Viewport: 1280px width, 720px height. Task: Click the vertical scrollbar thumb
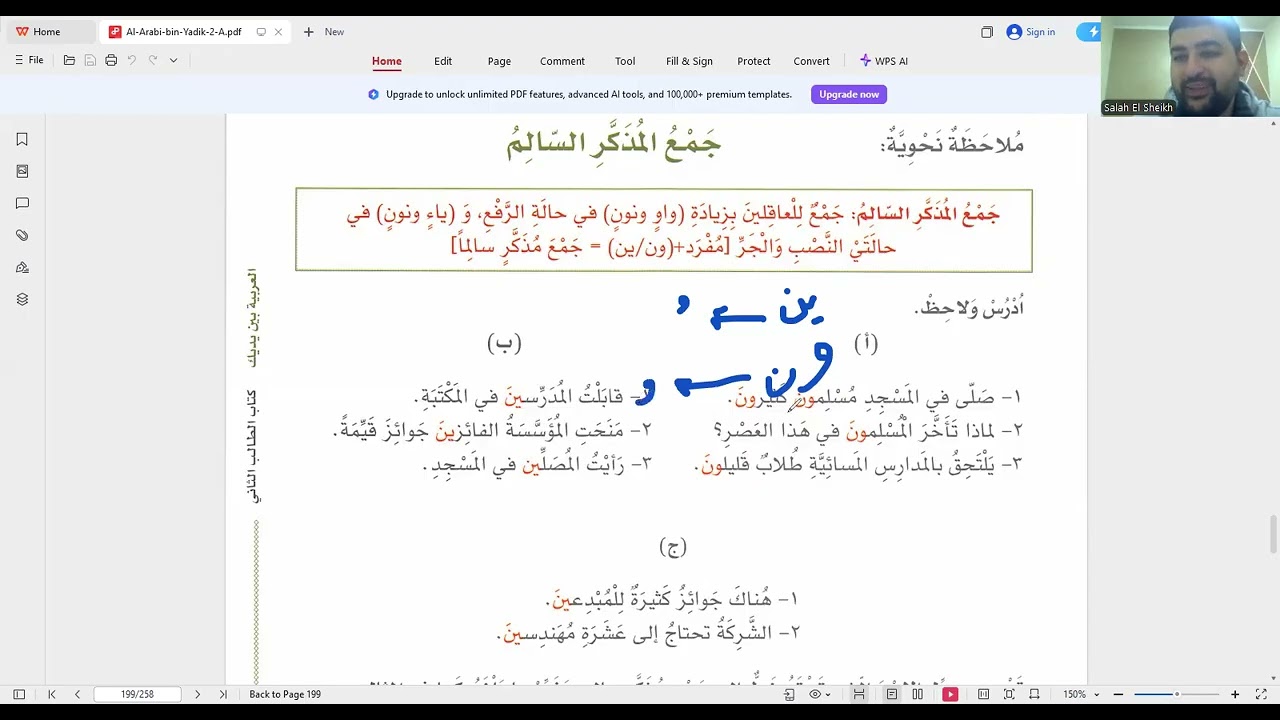(1273, 533)
